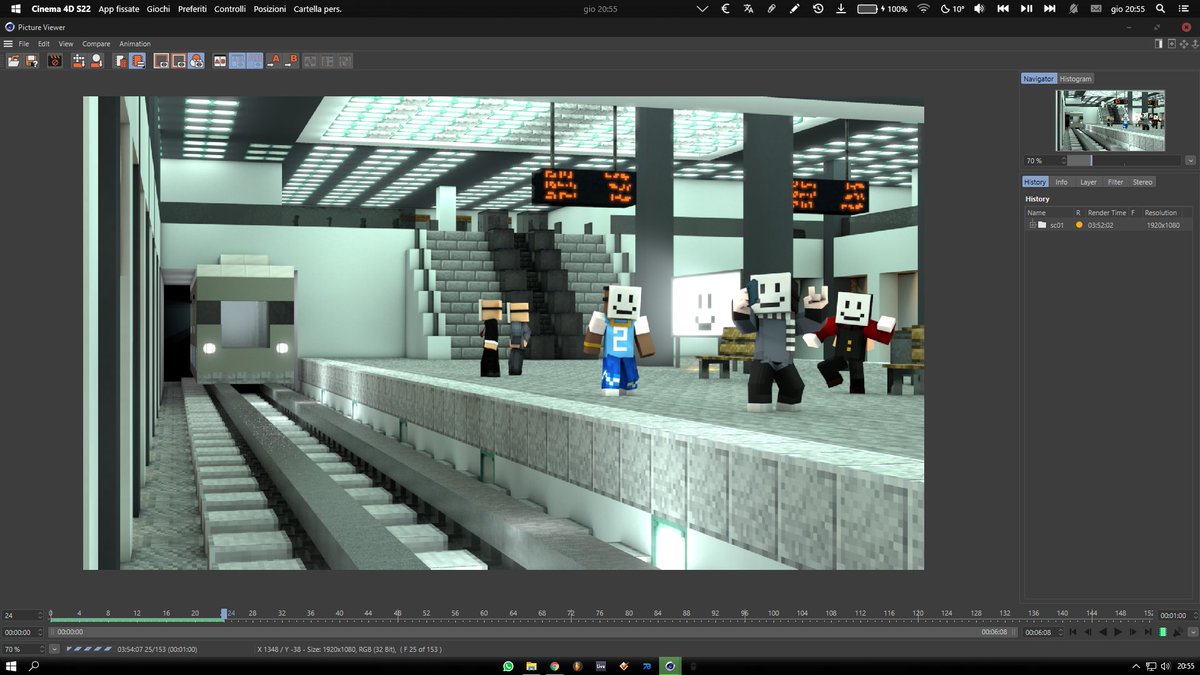Click the Cinema 4D taskbar icon

point(670,666)
